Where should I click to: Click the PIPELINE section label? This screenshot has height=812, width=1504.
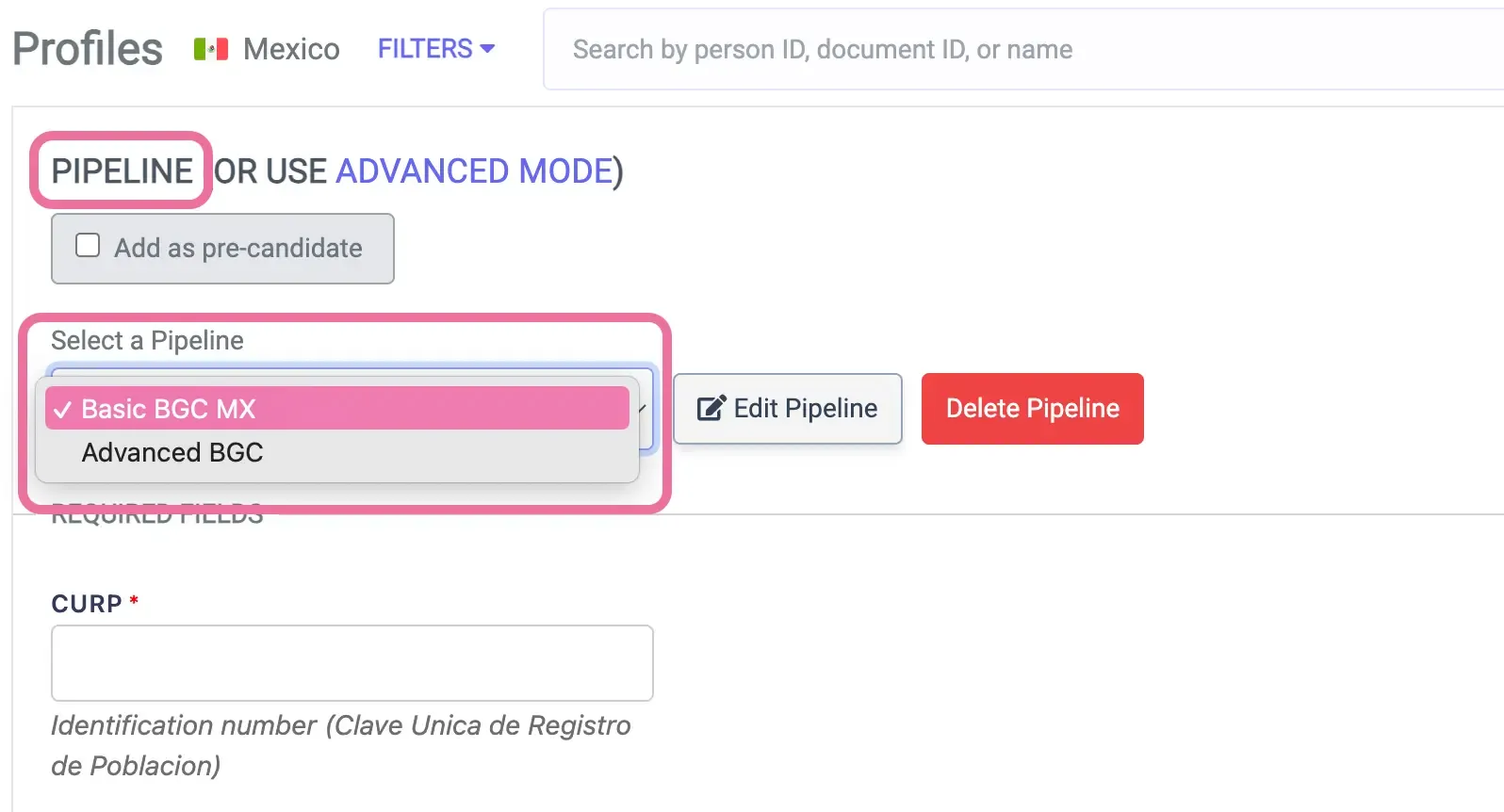[123, 171]
